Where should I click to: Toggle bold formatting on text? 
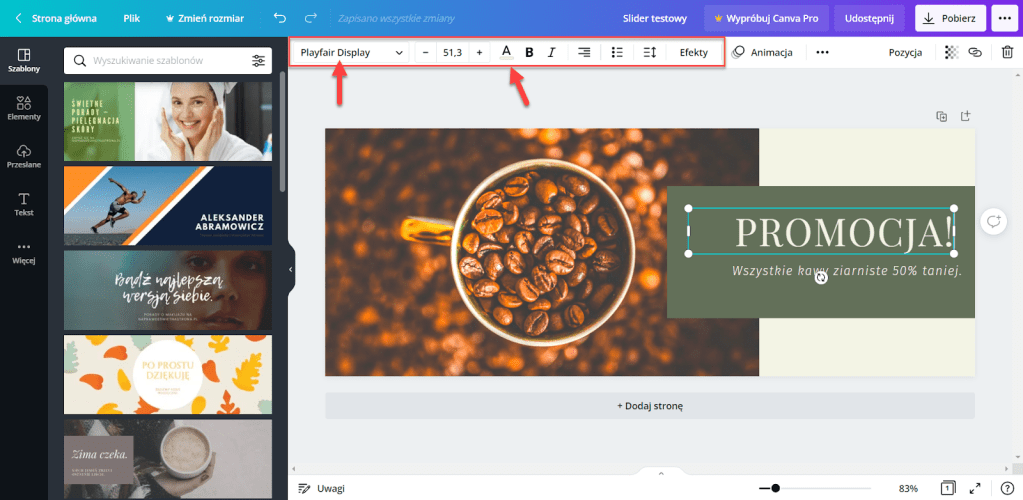click(529, 52)
